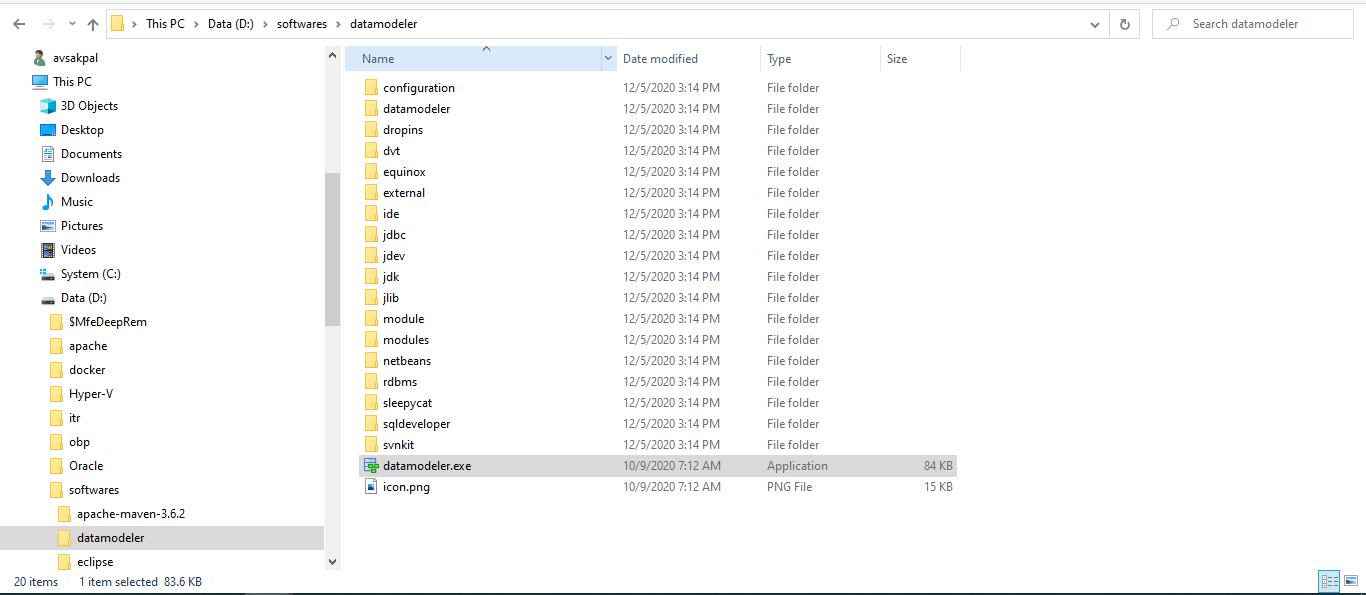
Task: Select the dvt folder icon
Action: 371,151
